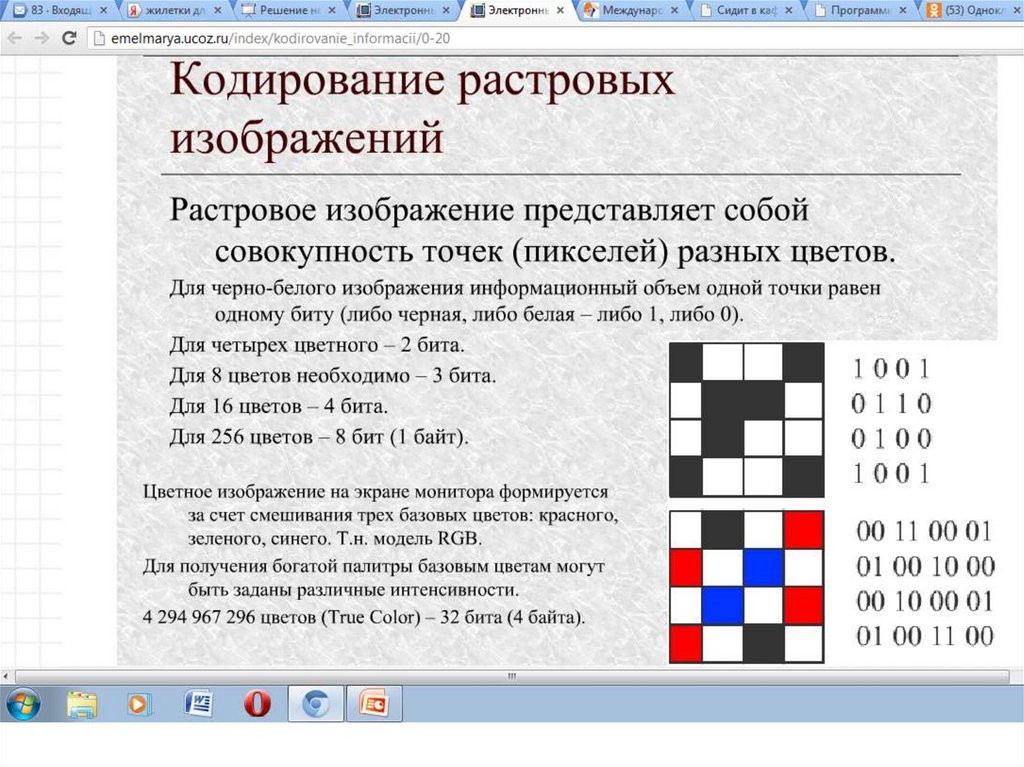1024x767 pixels.
Task: Launch Windows Media Player from taskbar
Action: [x=138, y=704]
